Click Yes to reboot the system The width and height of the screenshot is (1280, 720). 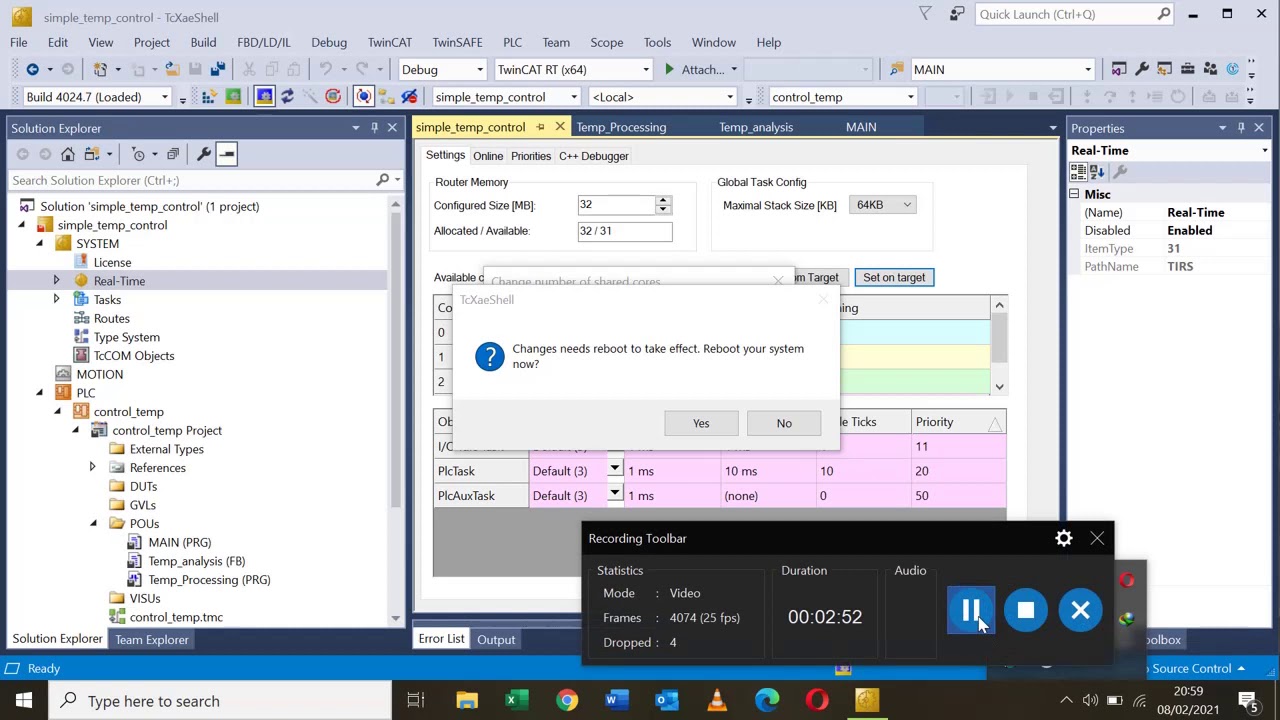(701, 423)
